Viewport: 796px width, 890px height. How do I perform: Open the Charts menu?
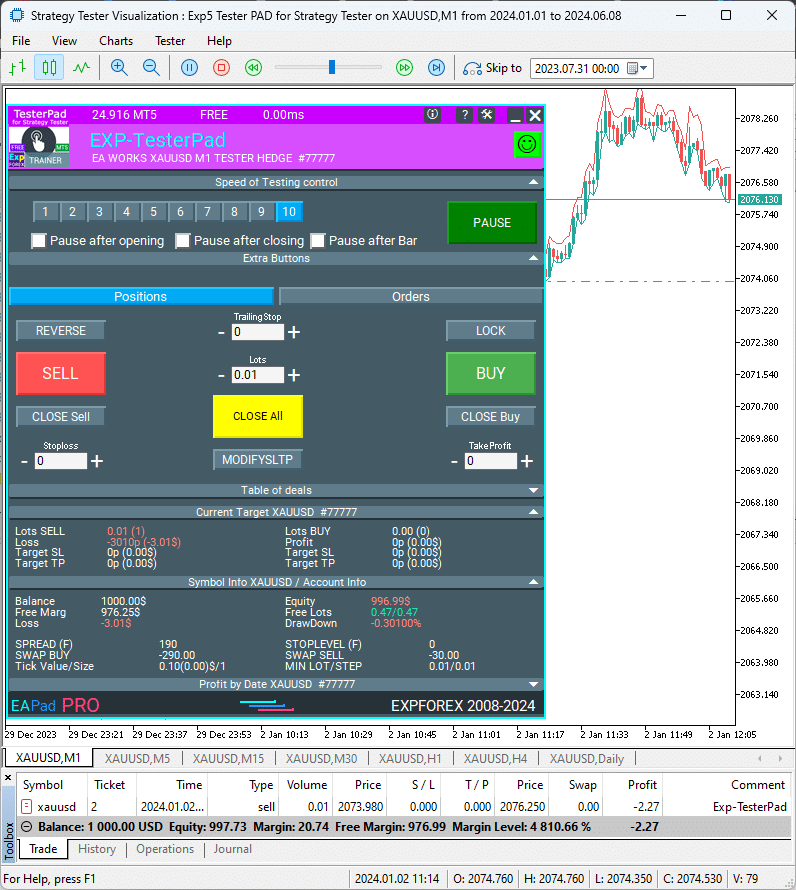coord(116,41)
